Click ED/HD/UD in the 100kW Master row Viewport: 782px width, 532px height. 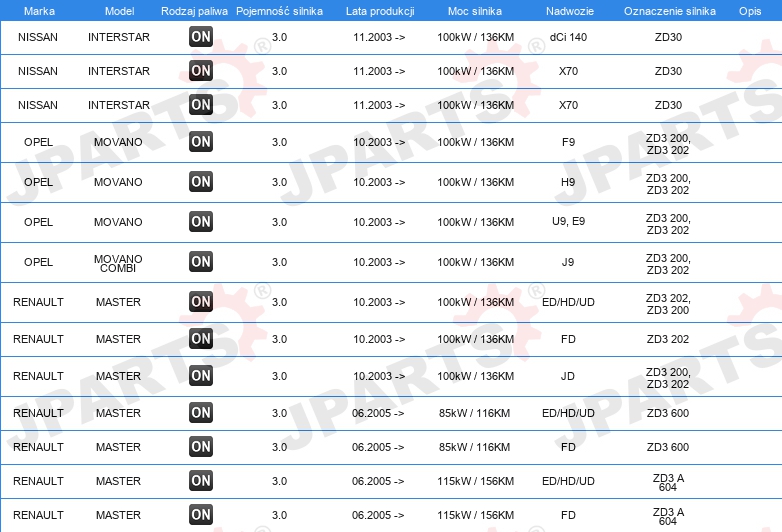[x=568, y=302]
